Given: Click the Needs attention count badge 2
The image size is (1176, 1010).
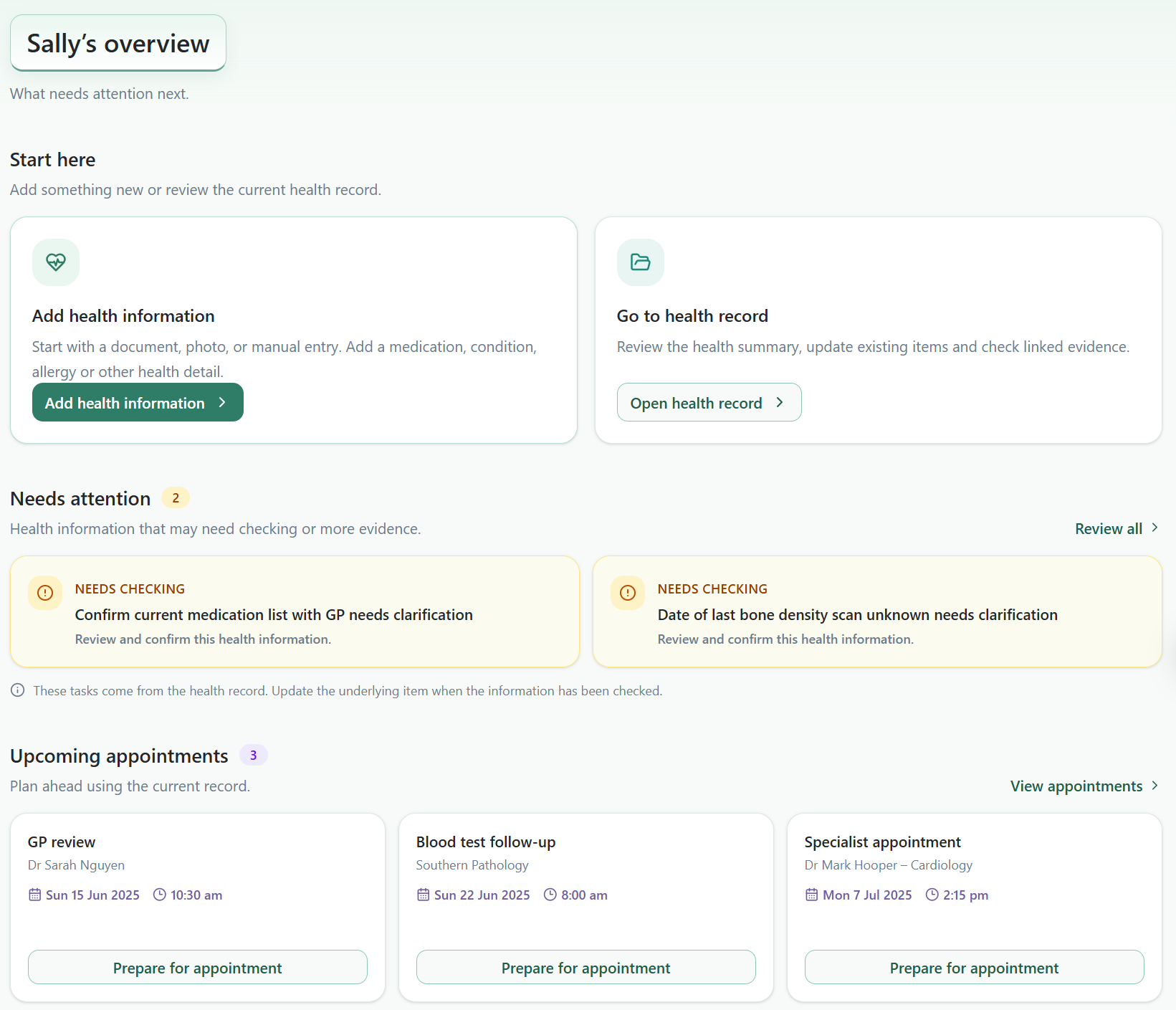Looking at the screenshot, I should (176, 497).
